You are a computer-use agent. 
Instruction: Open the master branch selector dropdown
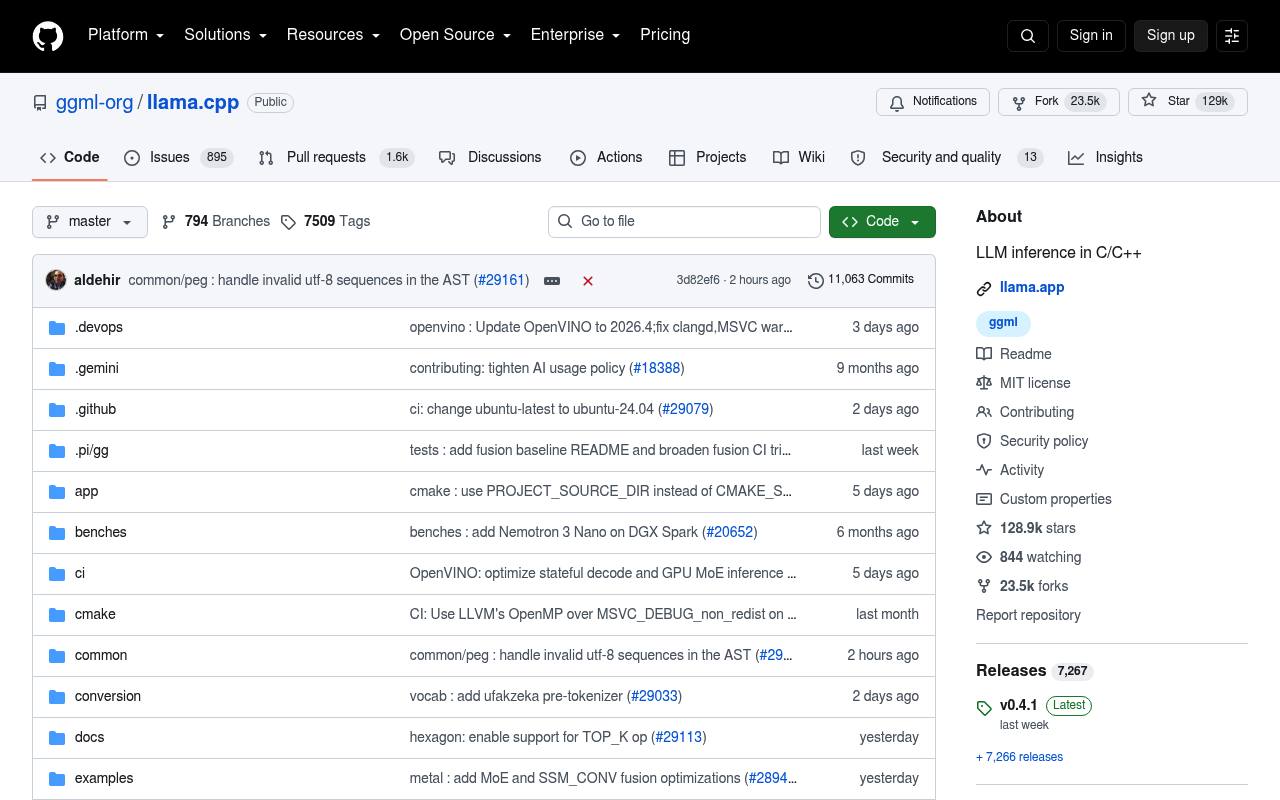(x=90, y=222)
